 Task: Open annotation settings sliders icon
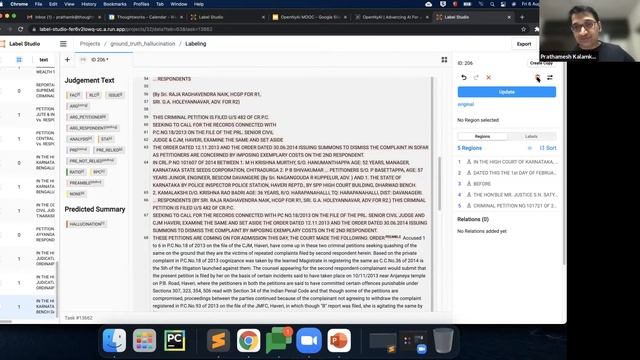(x=550, y=77)
